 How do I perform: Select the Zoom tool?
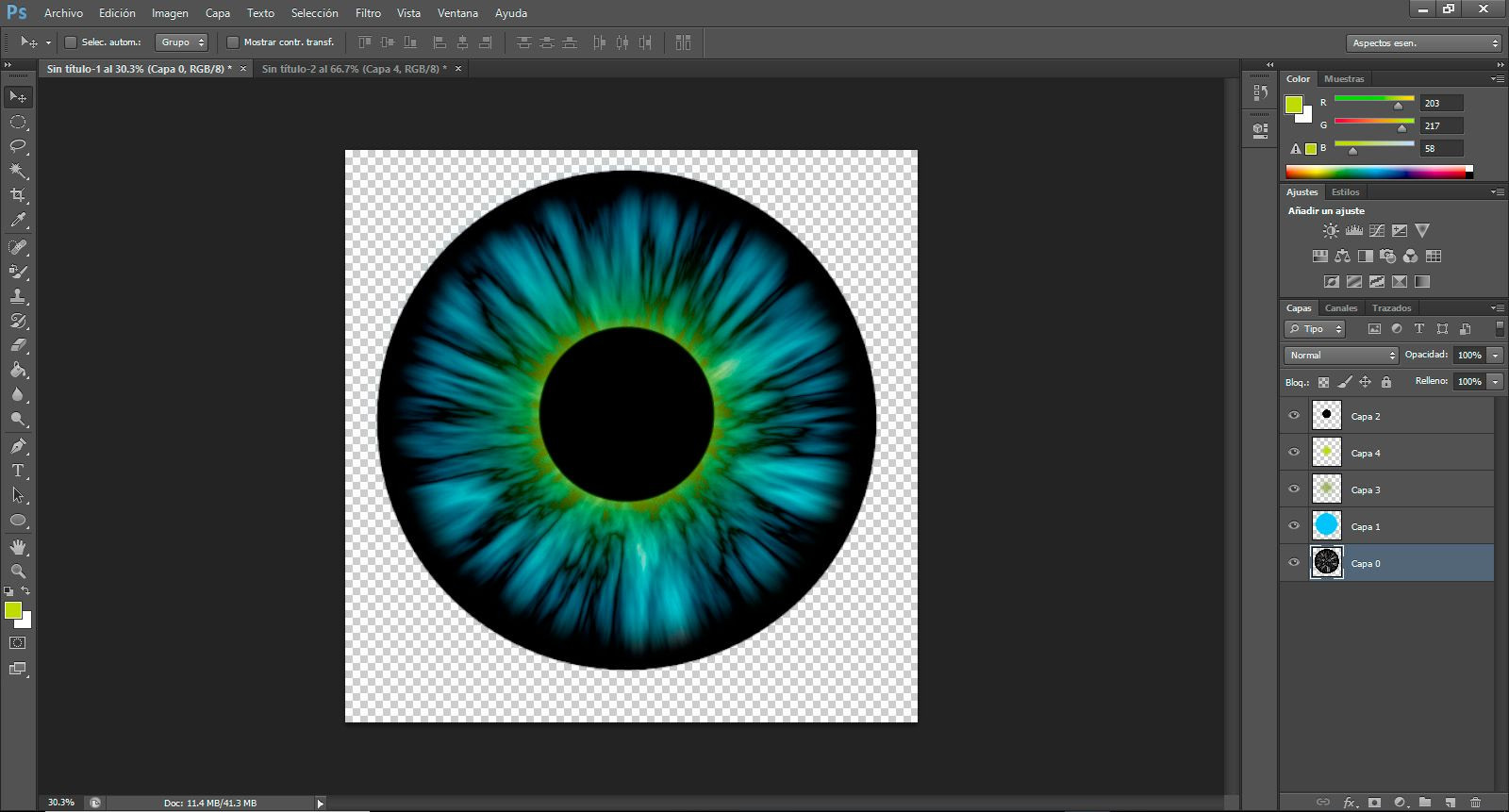coord(18,571)
